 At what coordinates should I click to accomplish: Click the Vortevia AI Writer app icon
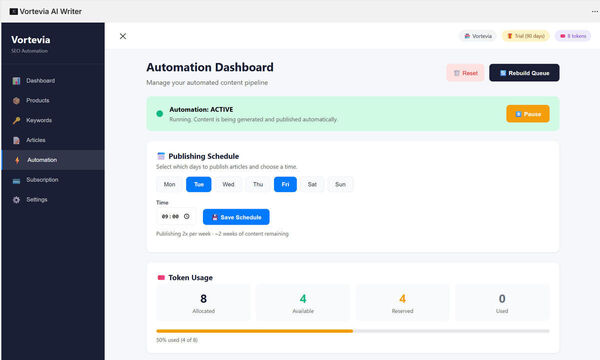point(13,11)
